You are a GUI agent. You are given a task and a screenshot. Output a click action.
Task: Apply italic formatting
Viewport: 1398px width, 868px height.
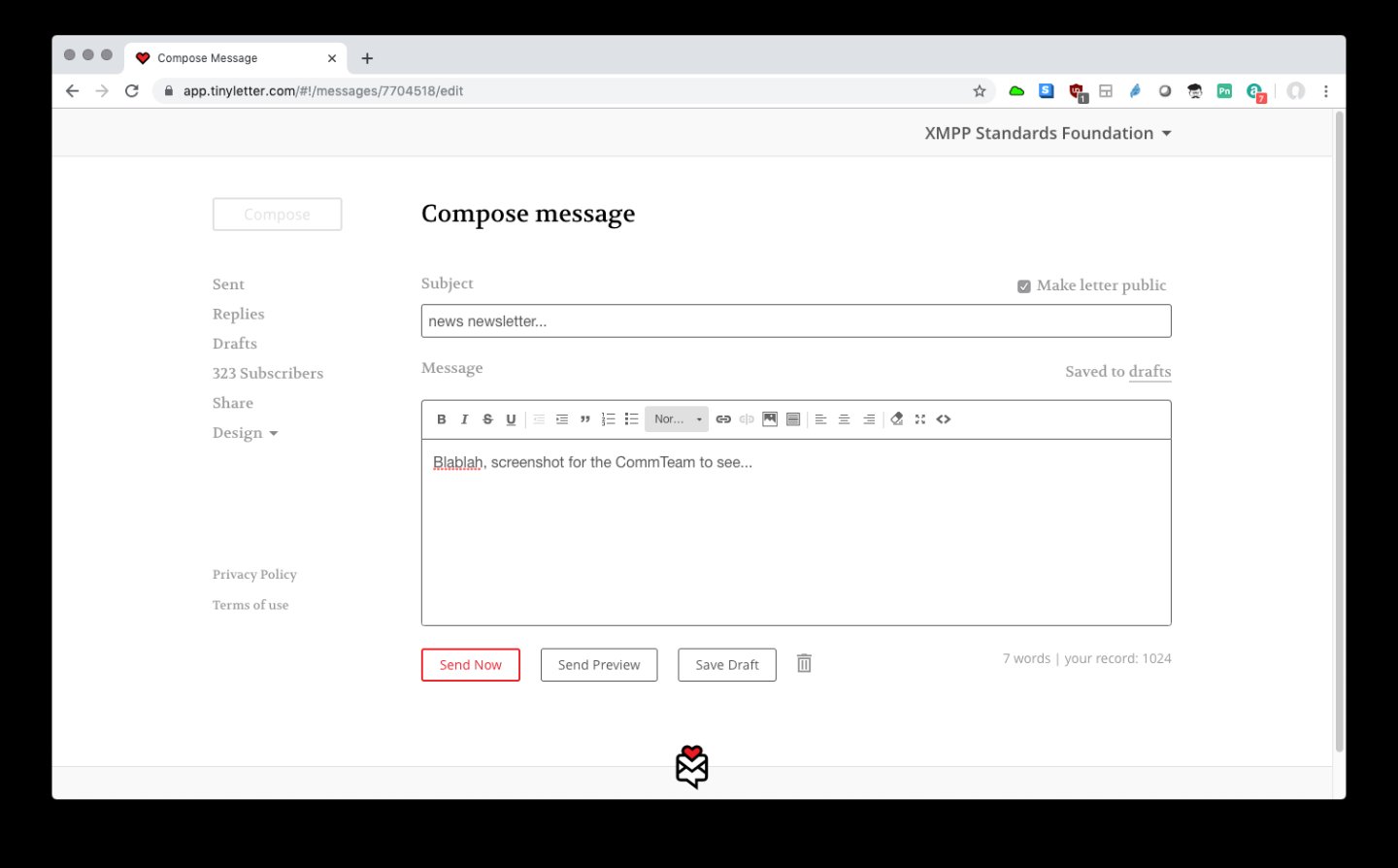[x=464, y=419]
